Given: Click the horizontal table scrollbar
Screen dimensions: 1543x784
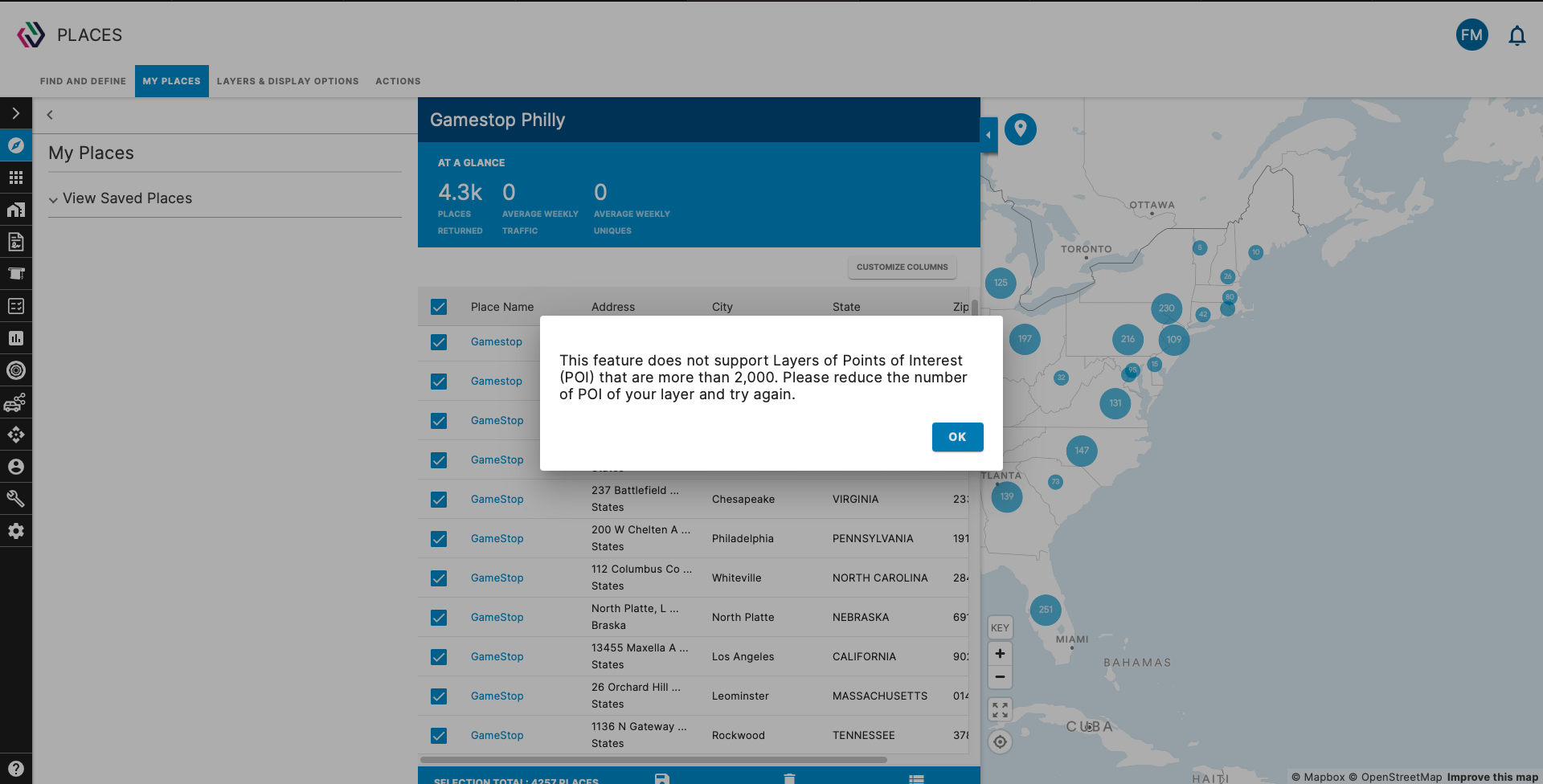Looking at the screenshot, I should pyautogui.click(x=653, y=760).
